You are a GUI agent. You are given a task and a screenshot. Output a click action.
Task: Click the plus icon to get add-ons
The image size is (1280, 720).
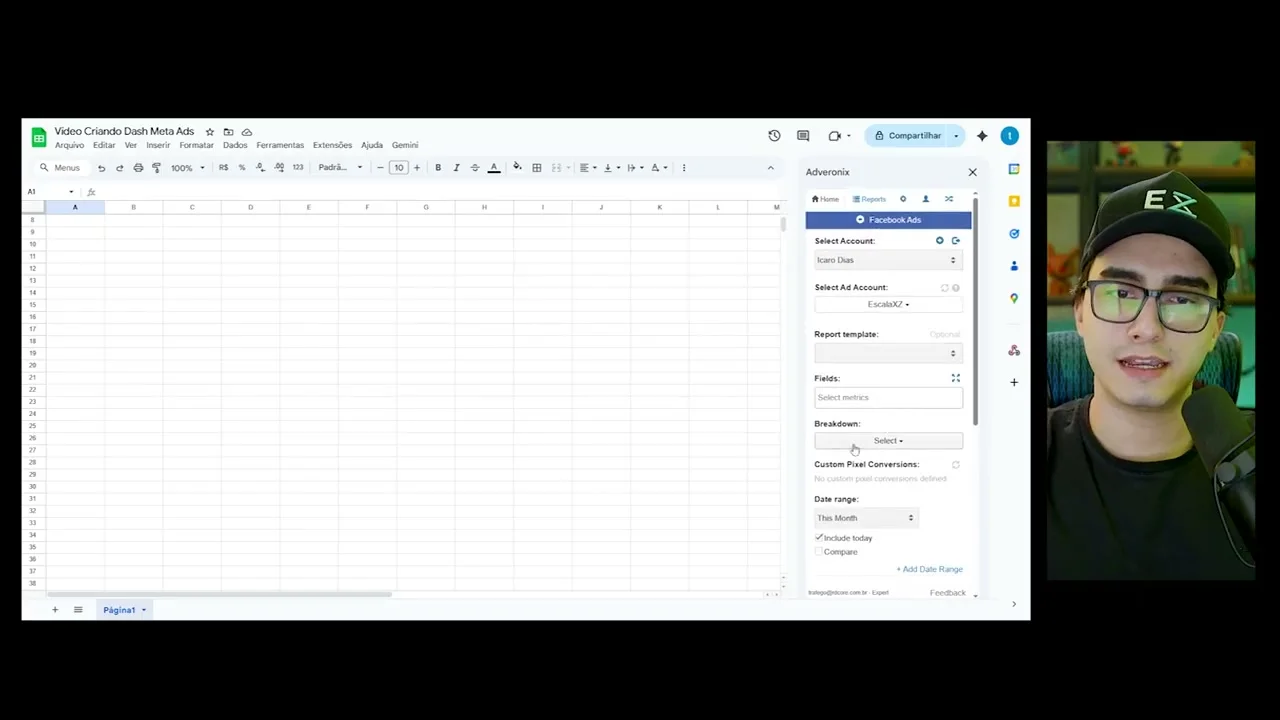[x=1014, y=382]
